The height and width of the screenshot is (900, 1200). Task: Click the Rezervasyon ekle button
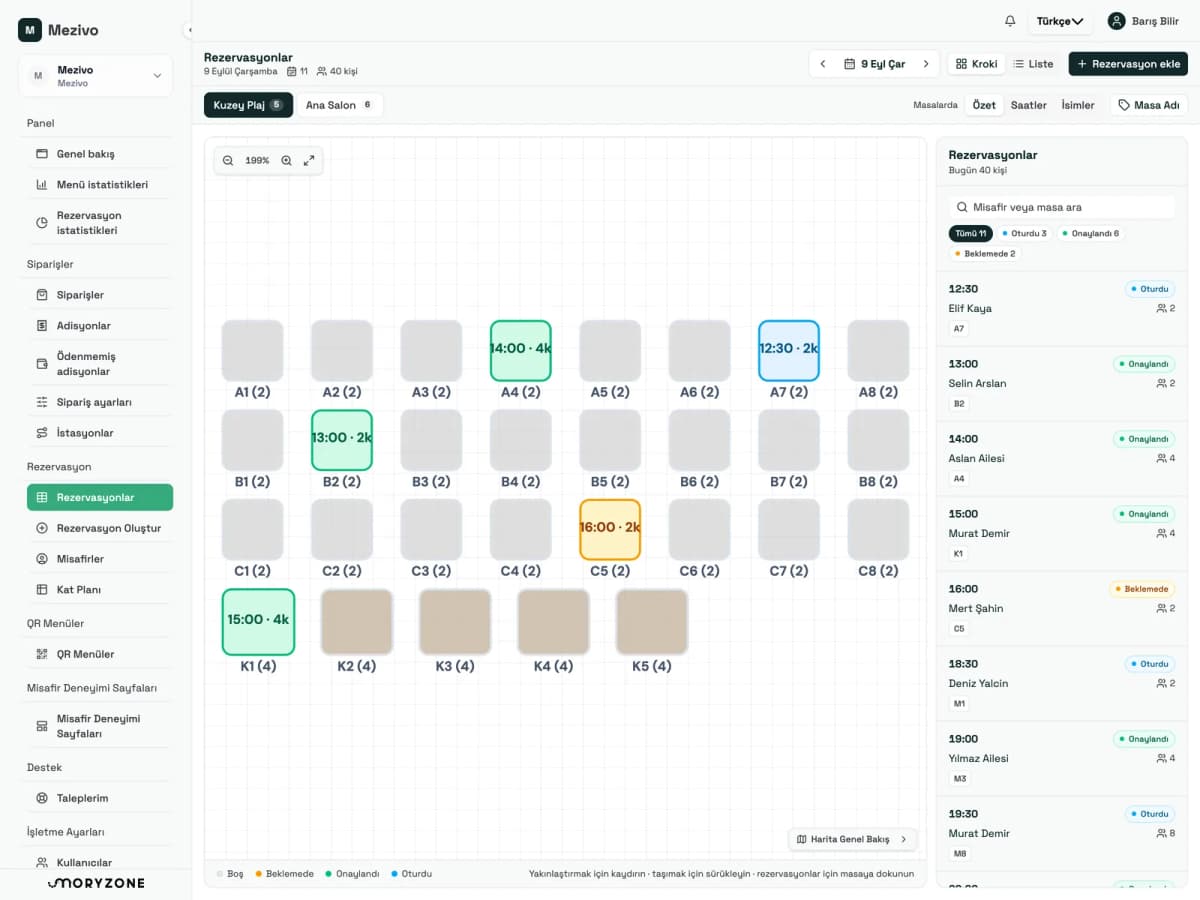pyautogui.click(x=1128, y=64)
